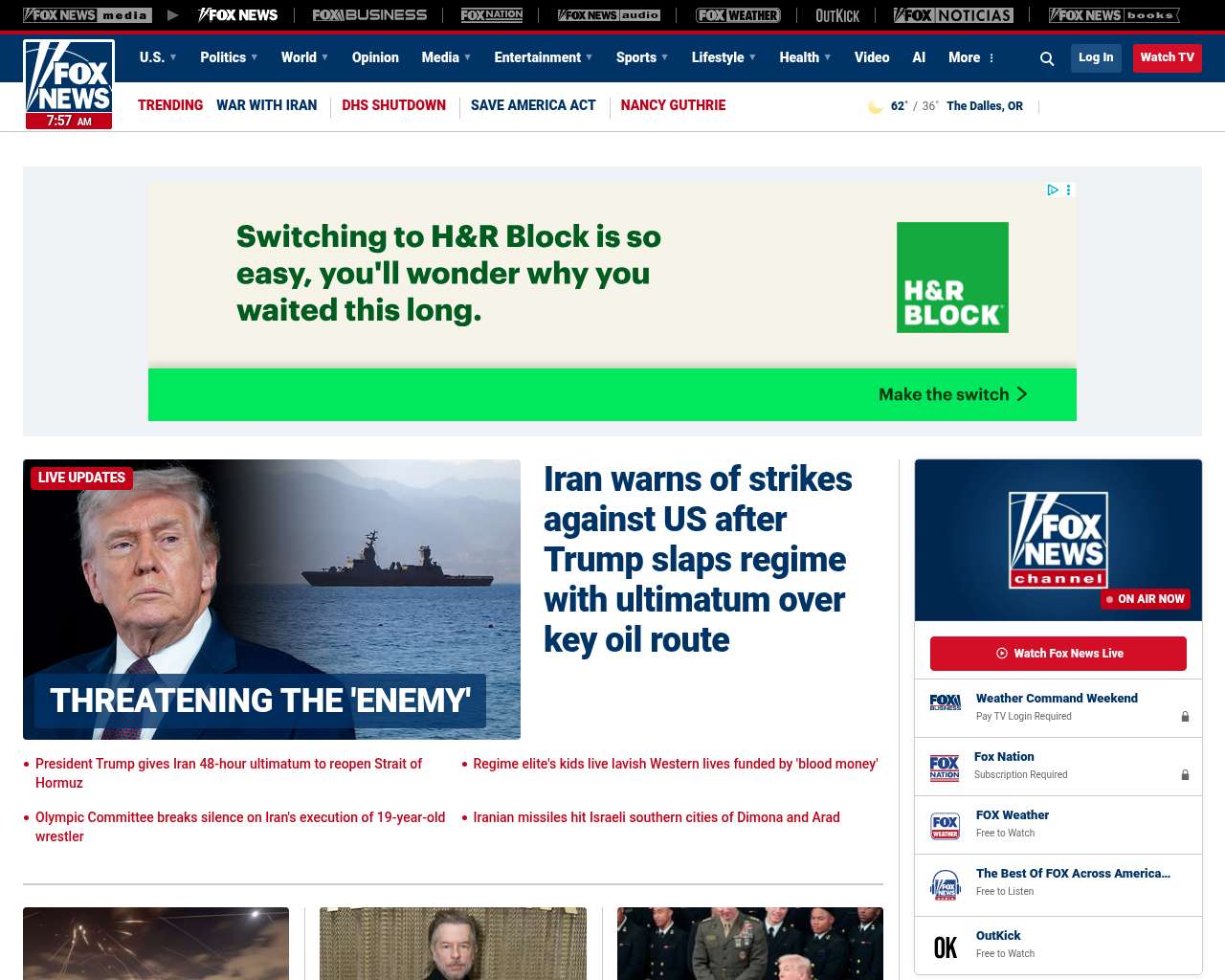Open The Best Of FOX Across America link

click(1073, 874)
